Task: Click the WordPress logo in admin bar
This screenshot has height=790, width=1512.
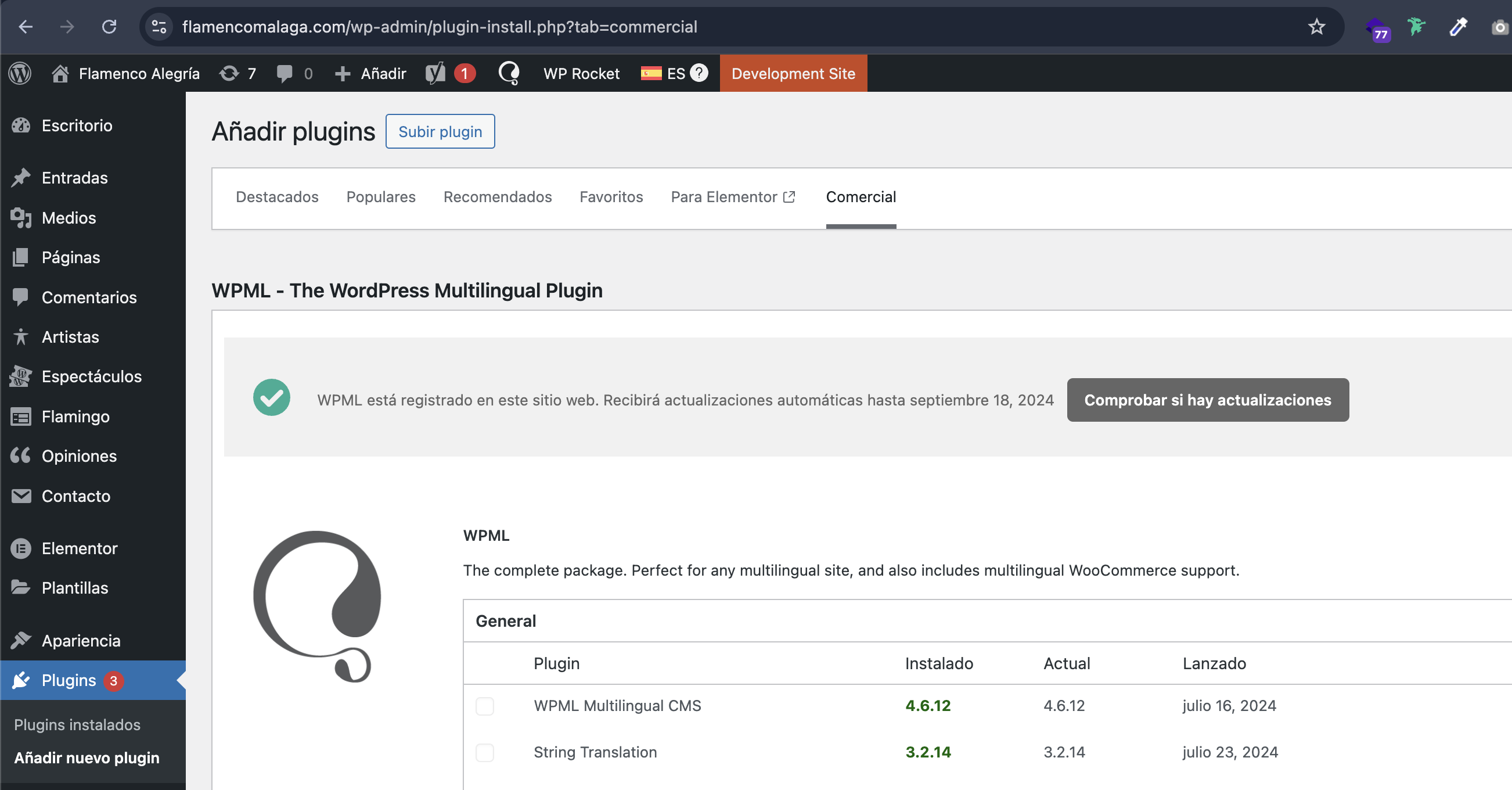Action: (20, 73)
